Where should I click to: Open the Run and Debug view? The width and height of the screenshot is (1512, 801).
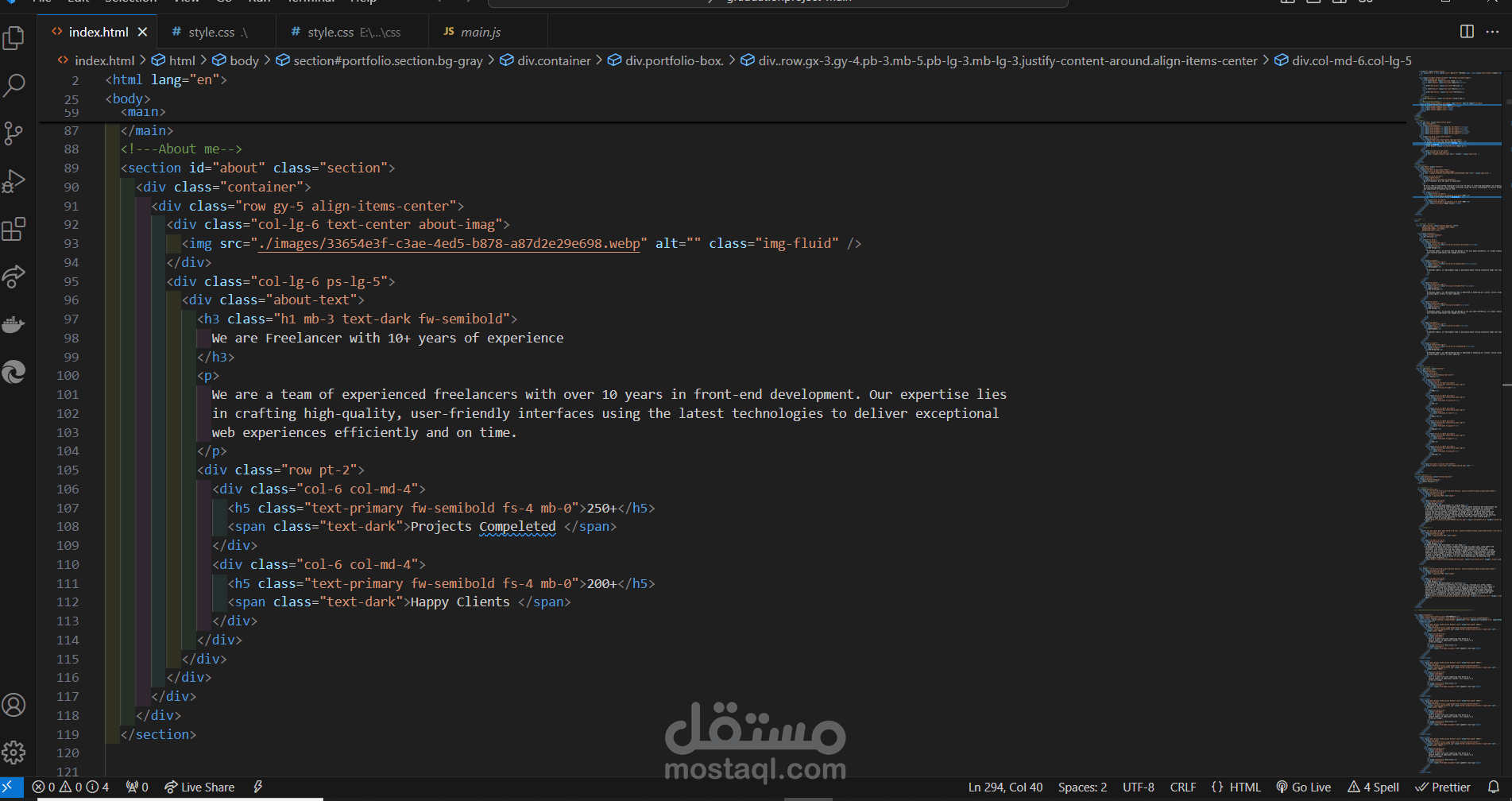[x=14, y=181]
